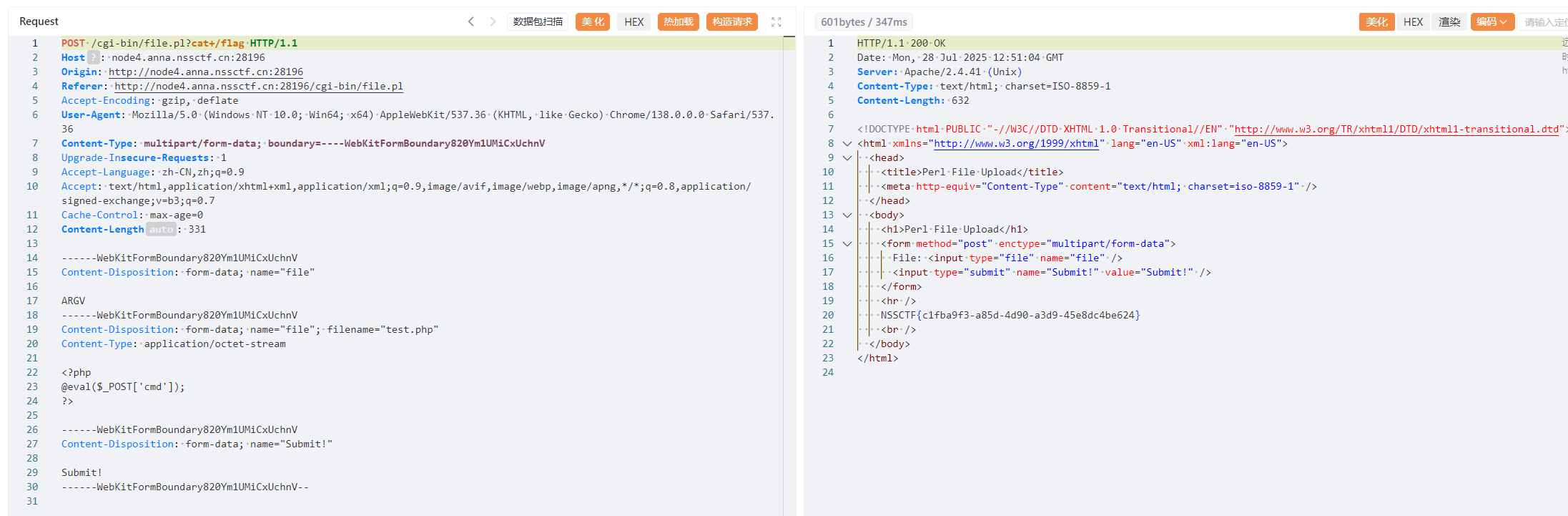Screen dimensions: 1568x516
Task: Open the xhtml1-transitional.dtd link
Action: (x=1396, y=129)
